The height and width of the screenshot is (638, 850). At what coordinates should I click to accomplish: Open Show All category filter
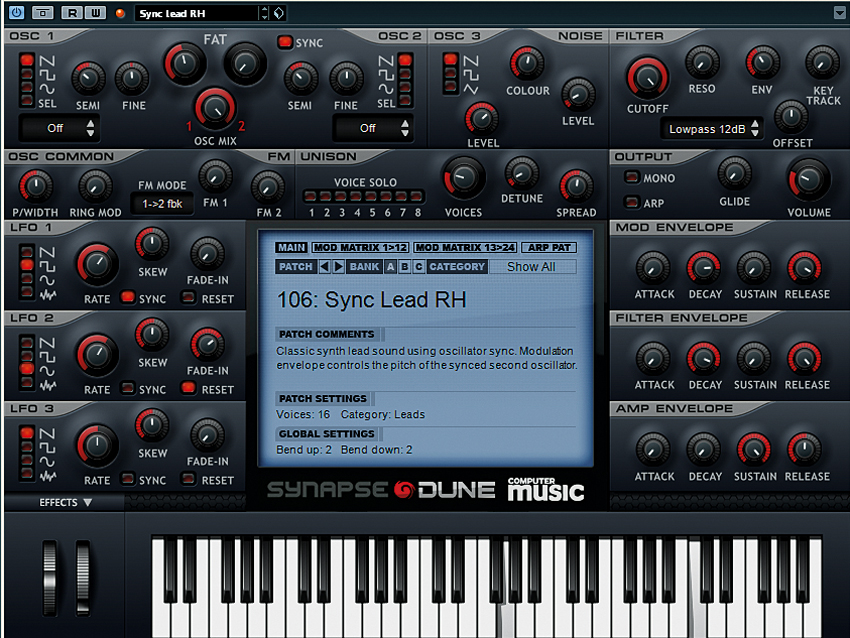(532, 267)
